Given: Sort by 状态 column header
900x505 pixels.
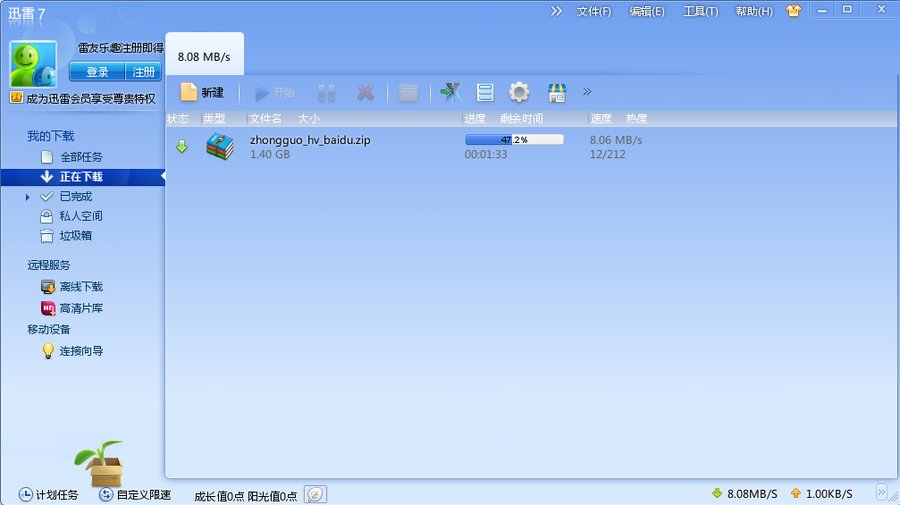Looking at the screenshot, I should coord(178,119).
